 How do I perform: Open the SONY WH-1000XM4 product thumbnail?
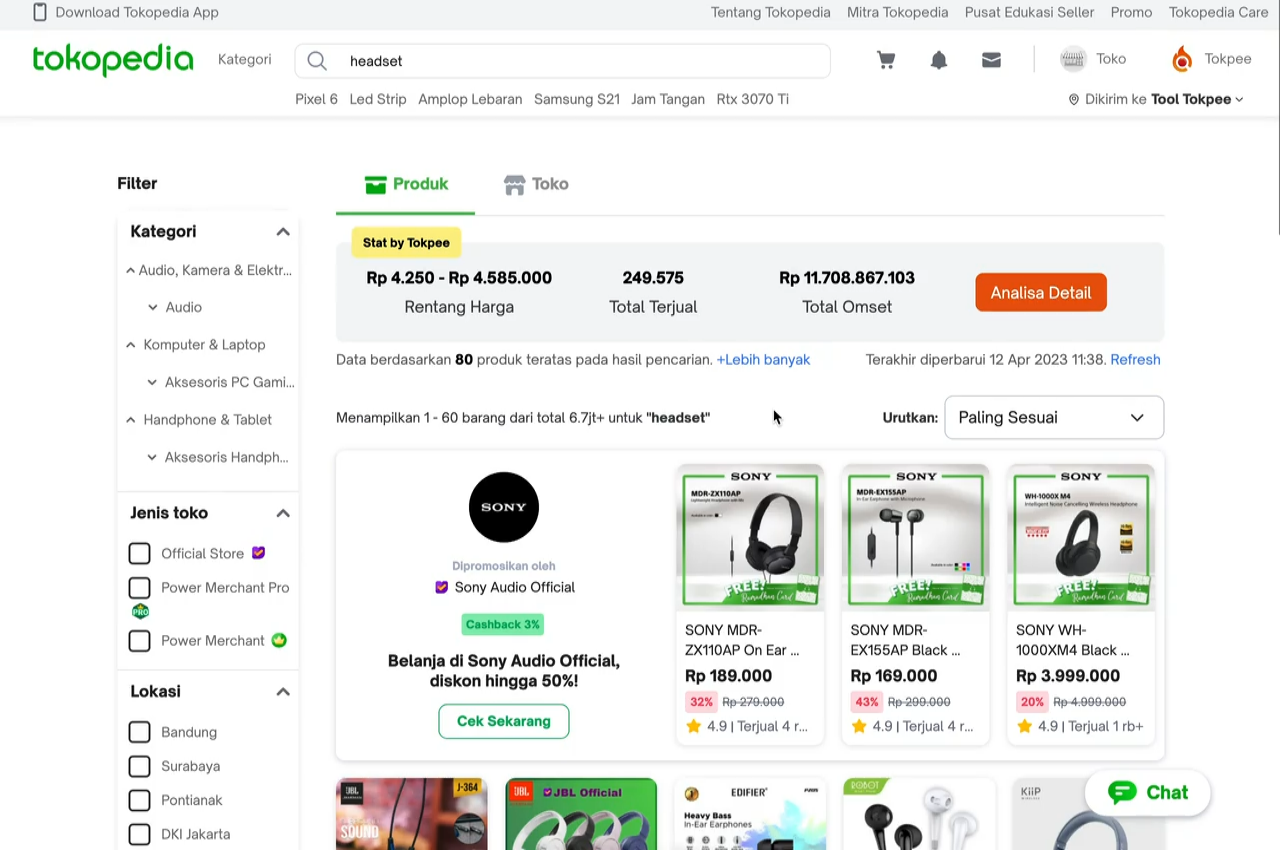click(1081, 537)
